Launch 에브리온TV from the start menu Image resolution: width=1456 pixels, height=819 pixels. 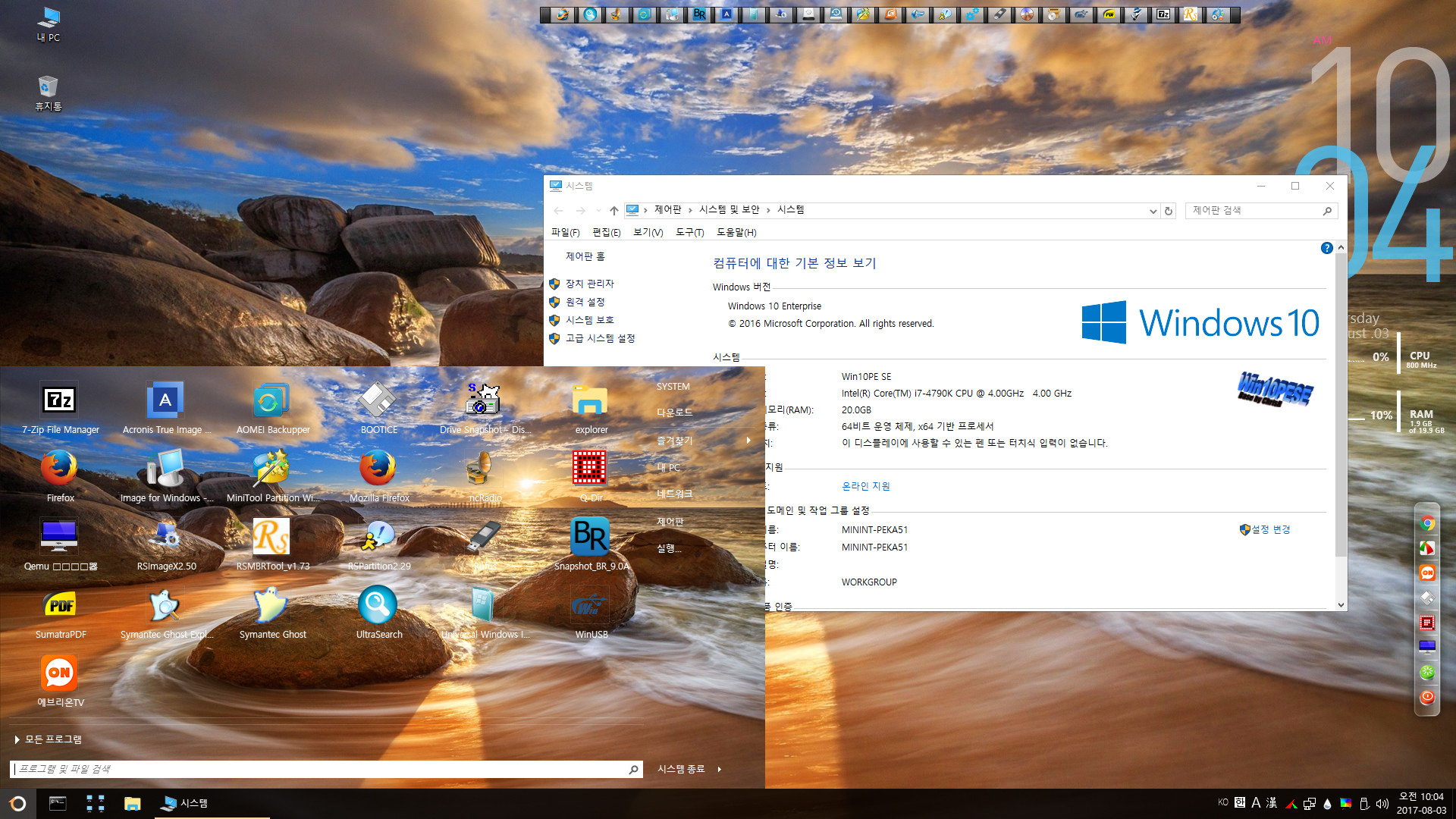pyautogui.click(x=60, y=682)
